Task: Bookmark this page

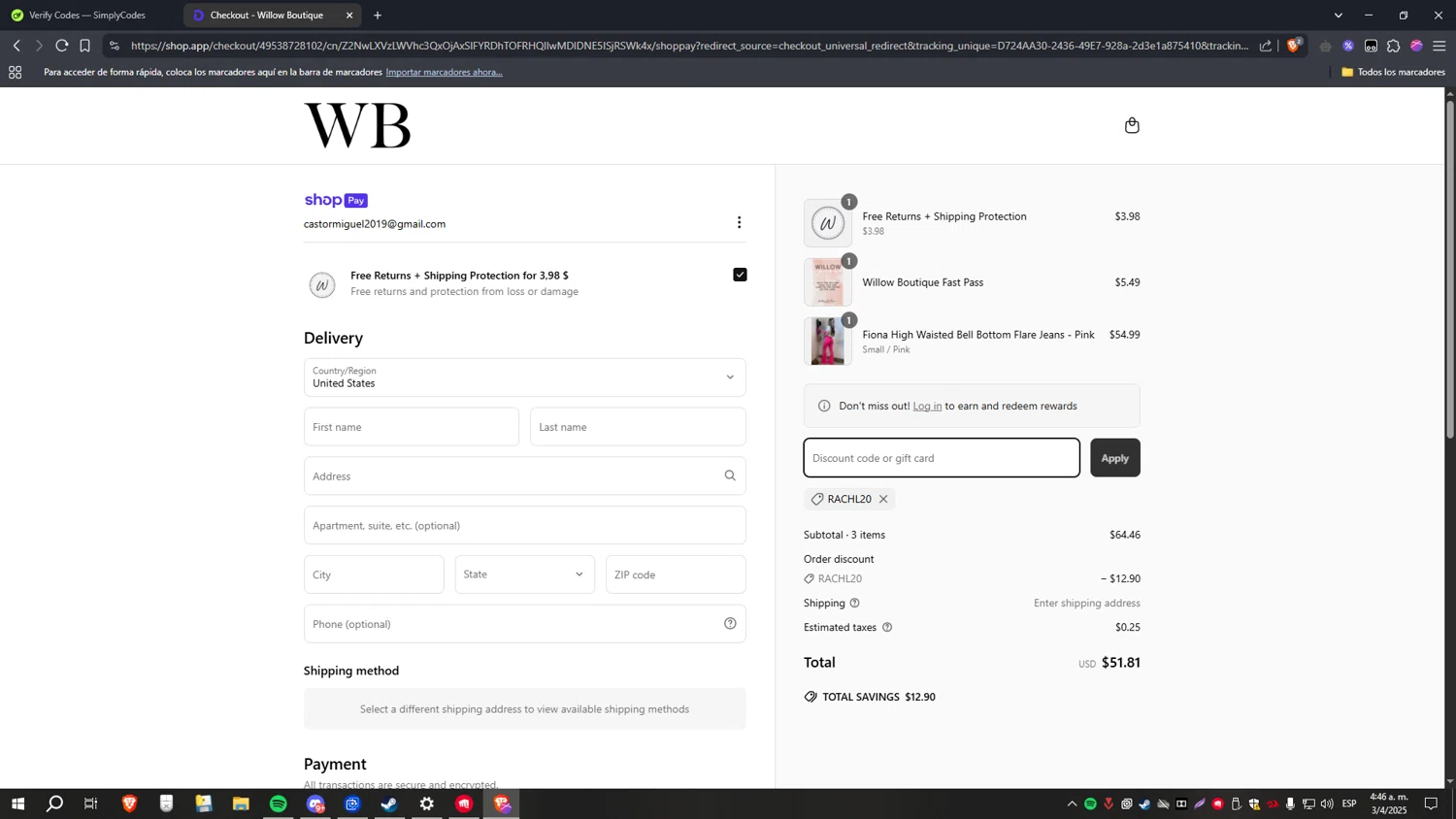Action: pyautogui.click(x=84, y=46)
